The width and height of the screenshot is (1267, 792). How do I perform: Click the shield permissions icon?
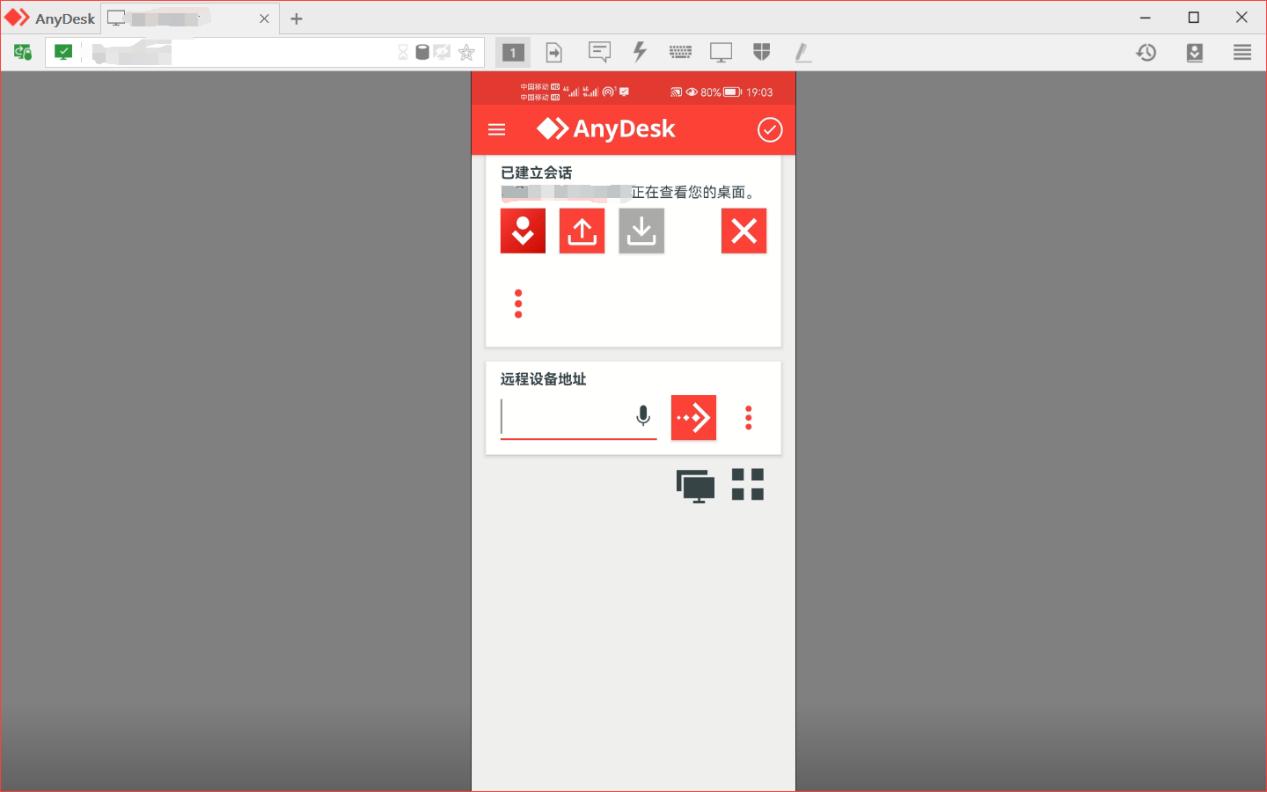pos(761,53)
